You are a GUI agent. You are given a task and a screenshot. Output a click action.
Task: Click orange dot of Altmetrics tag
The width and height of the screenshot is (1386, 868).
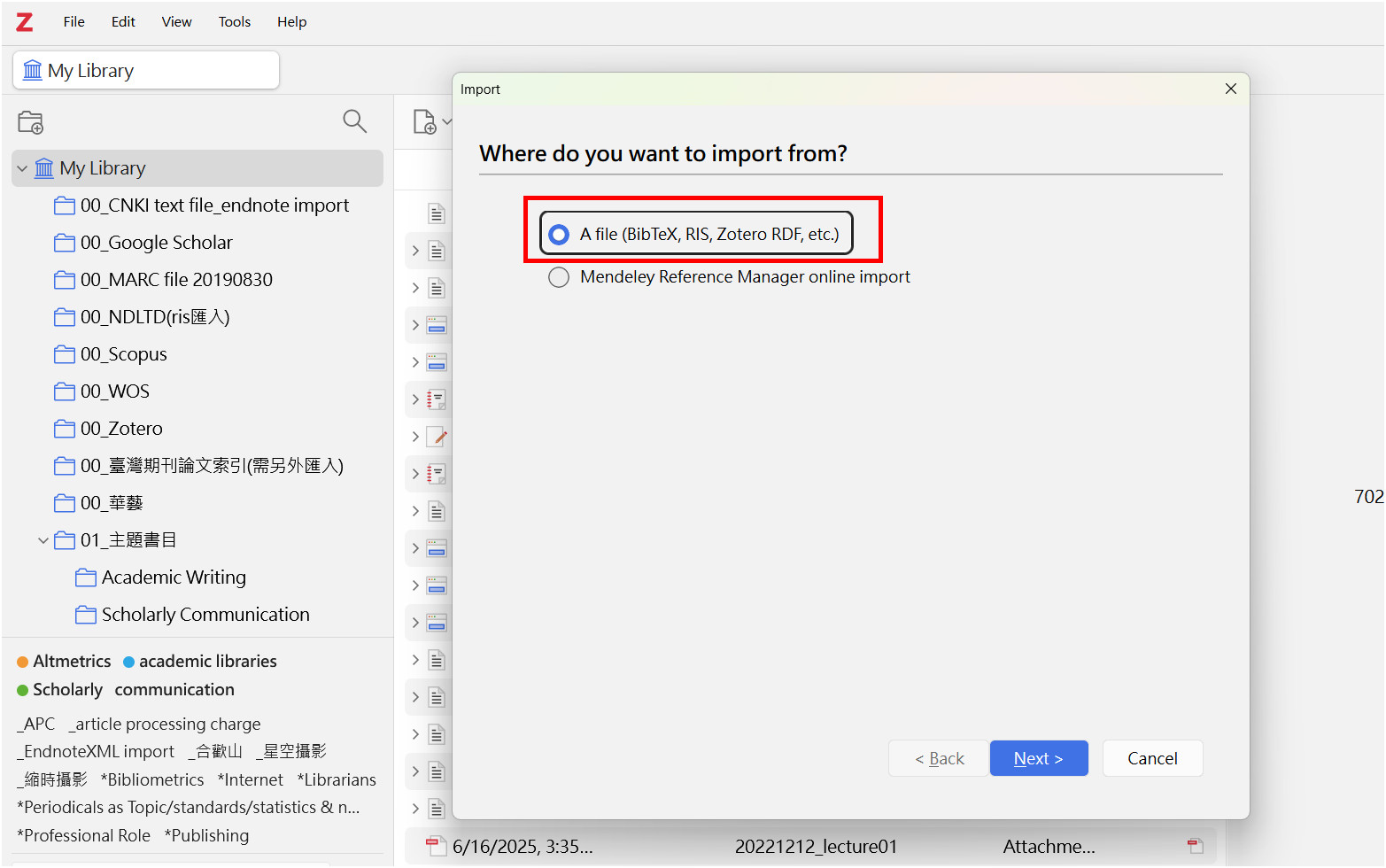click(x=23, y=662)
